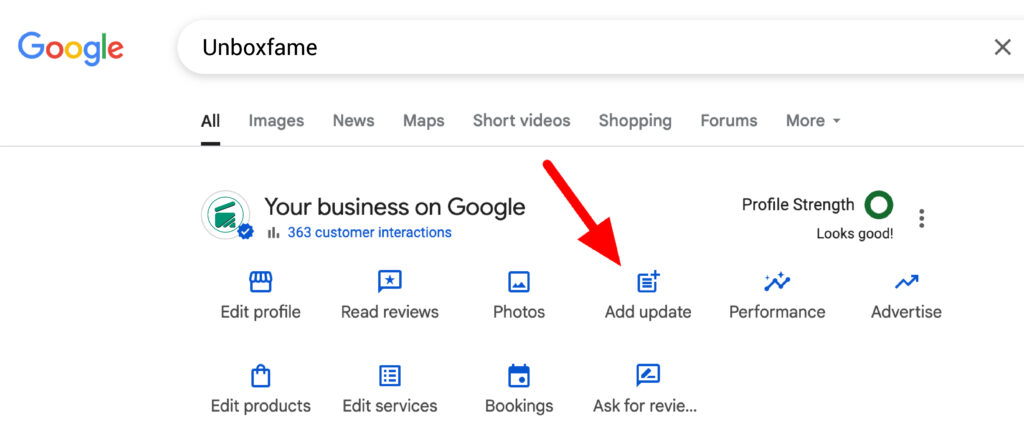
Task: Switch to the Images tab
Action: tap(276, 121)
